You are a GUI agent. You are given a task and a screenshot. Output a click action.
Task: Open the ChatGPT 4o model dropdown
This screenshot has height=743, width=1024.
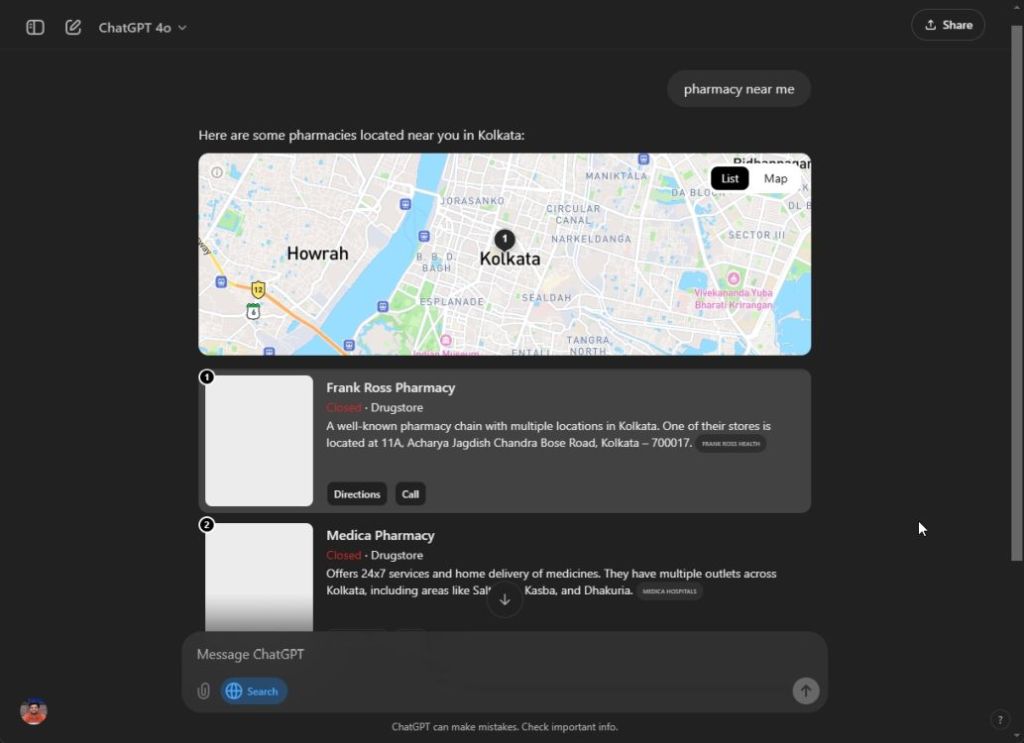click(x=142, y=27)
